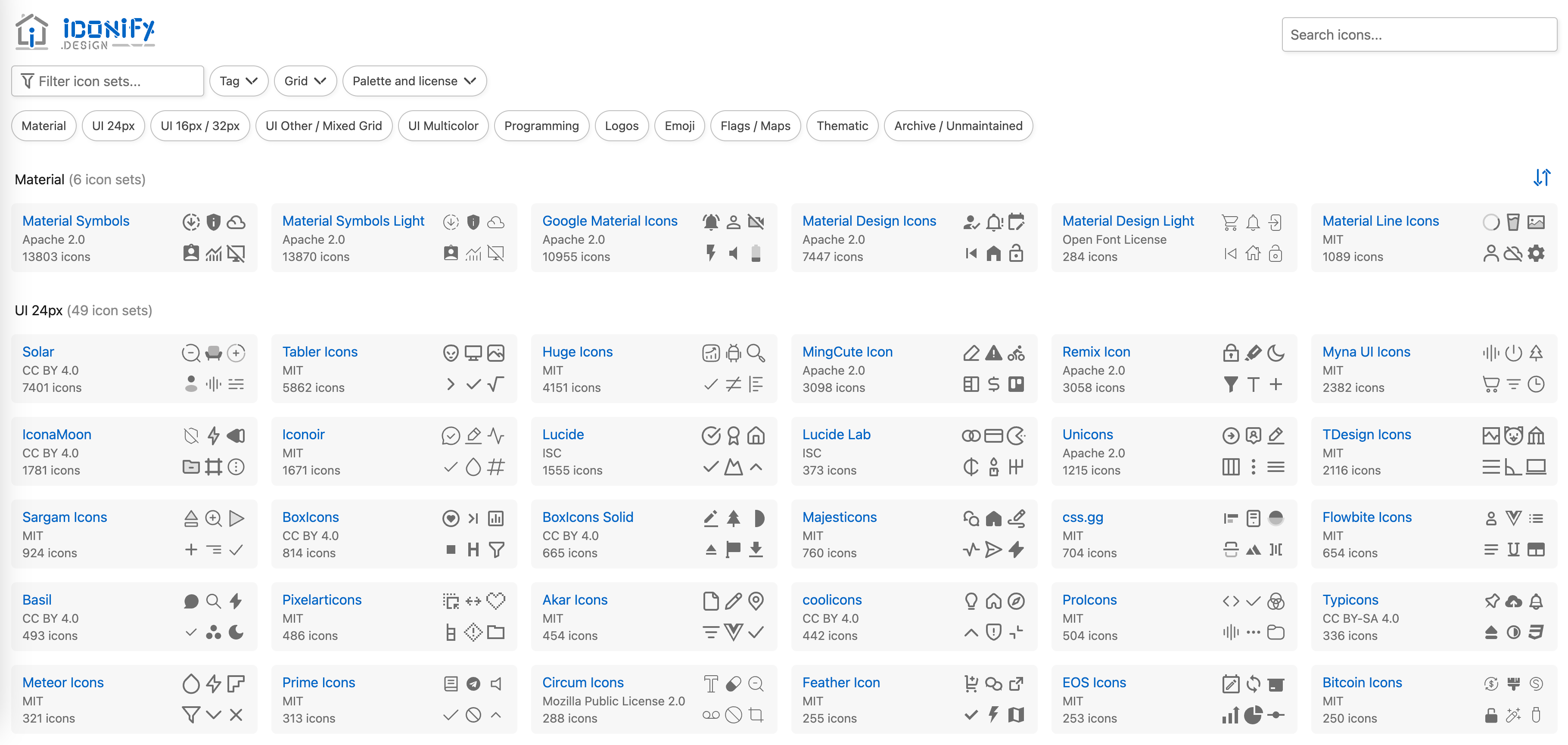Screen dimensions: 1568x745
Task: Select the Thematic category
Action: (843, 126)
